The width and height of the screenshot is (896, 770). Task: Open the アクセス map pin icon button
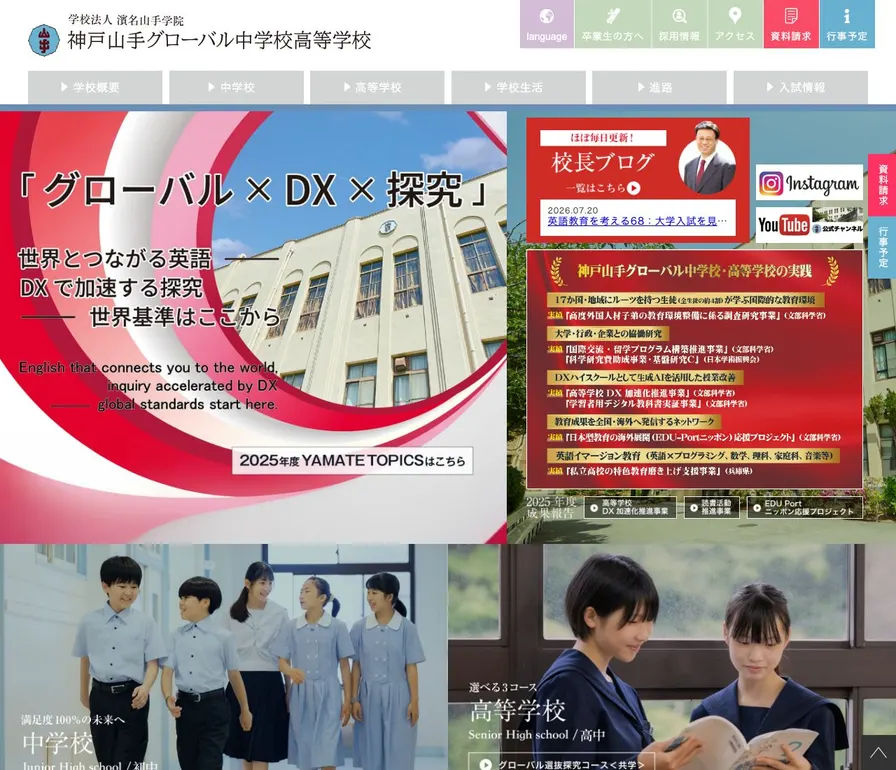735,23
